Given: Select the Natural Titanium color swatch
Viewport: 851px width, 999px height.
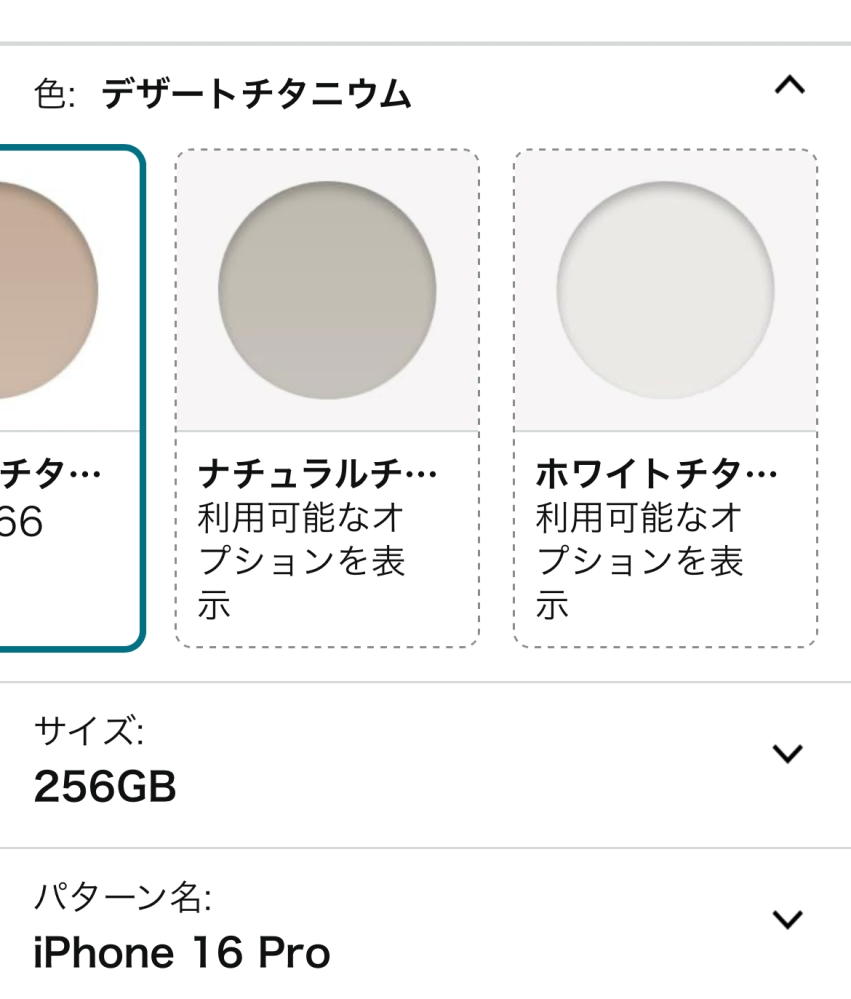Looking at the screenshot, I should [326, 289].
